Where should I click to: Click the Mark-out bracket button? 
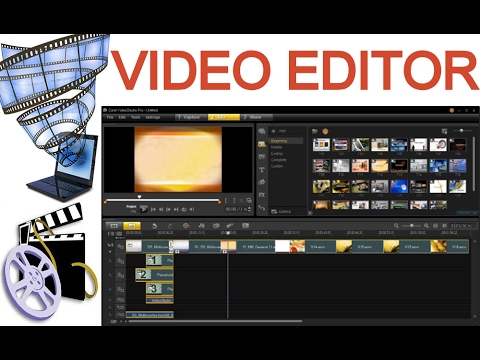[x=234, y=200]
